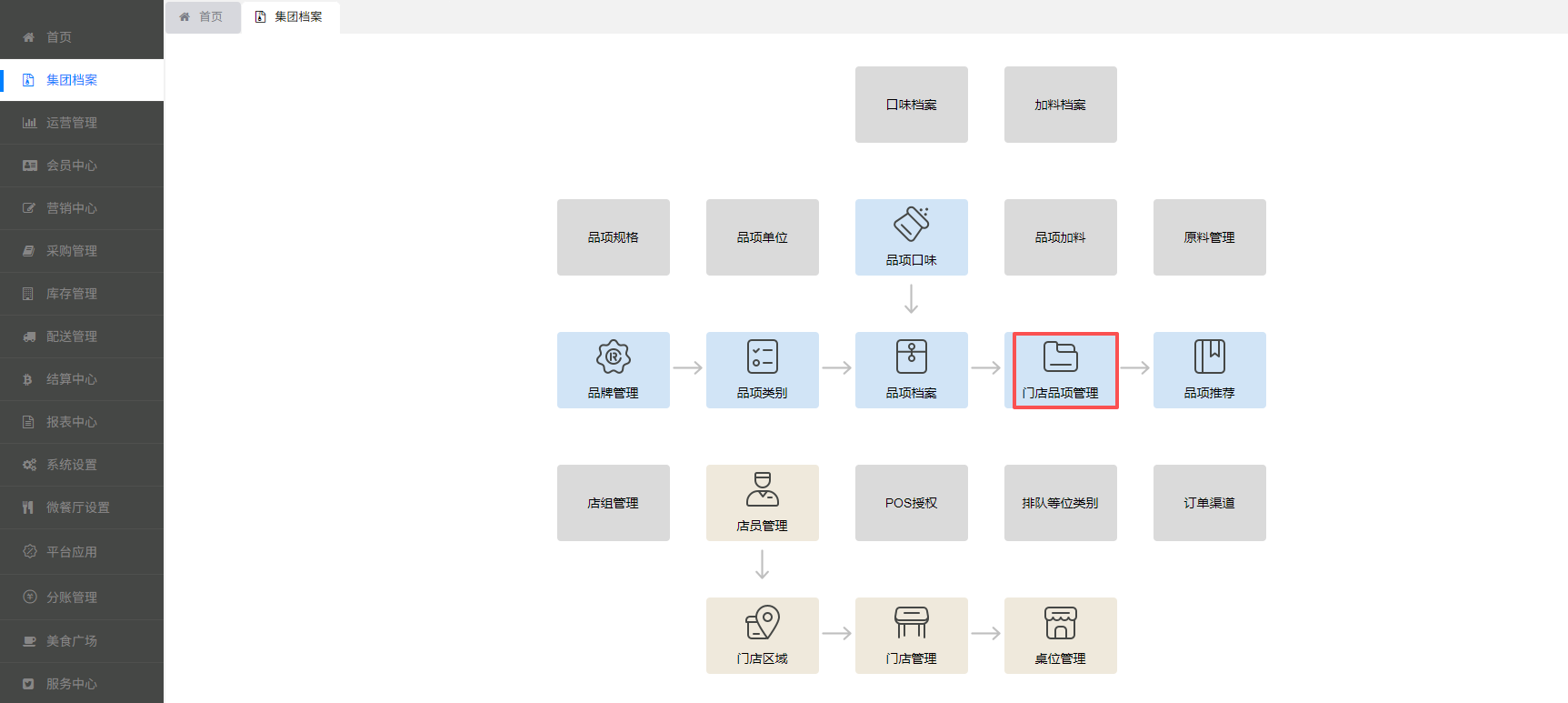1568x703 pixels.
Task: Select the 集团档案 tab at top
Action: click(291, 17)
